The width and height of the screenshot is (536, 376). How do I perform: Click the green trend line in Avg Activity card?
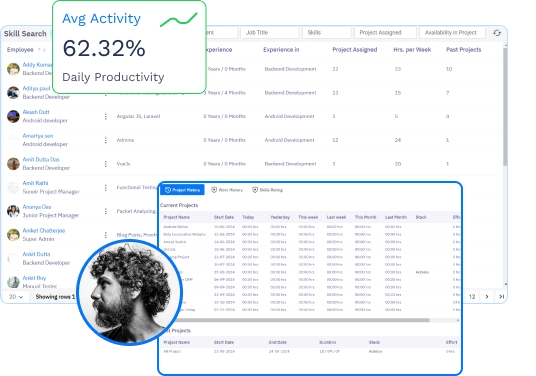[x=179, y=20]
